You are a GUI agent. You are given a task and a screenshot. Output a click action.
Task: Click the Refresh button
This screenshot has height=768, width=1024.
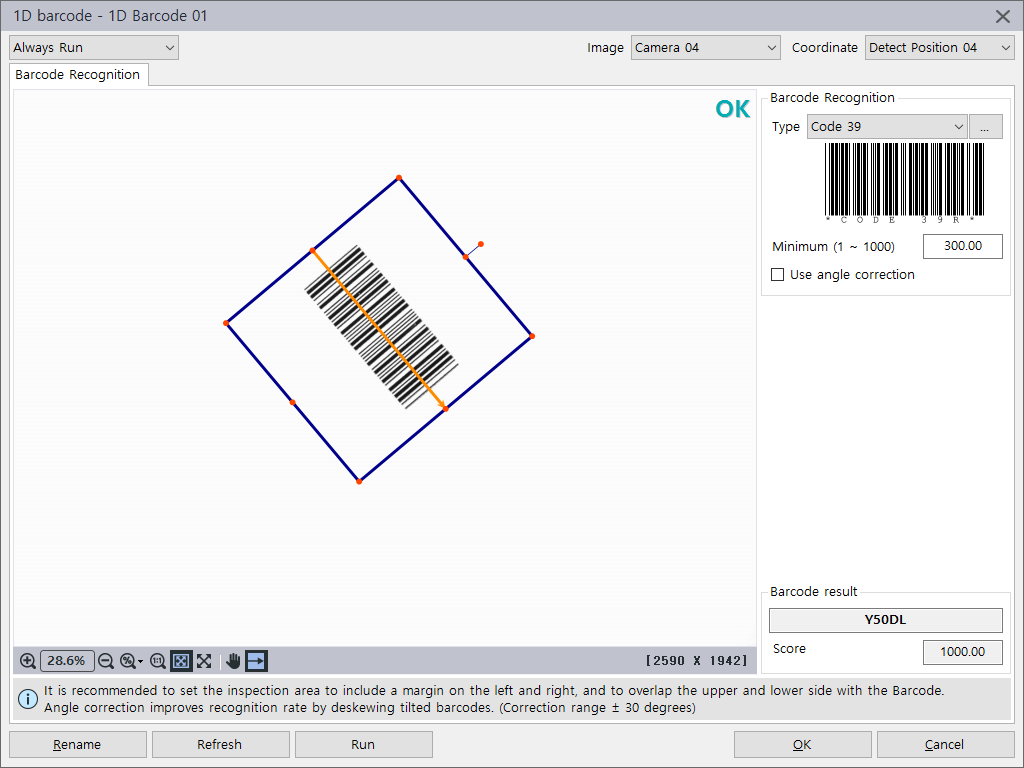pos(221,744)
